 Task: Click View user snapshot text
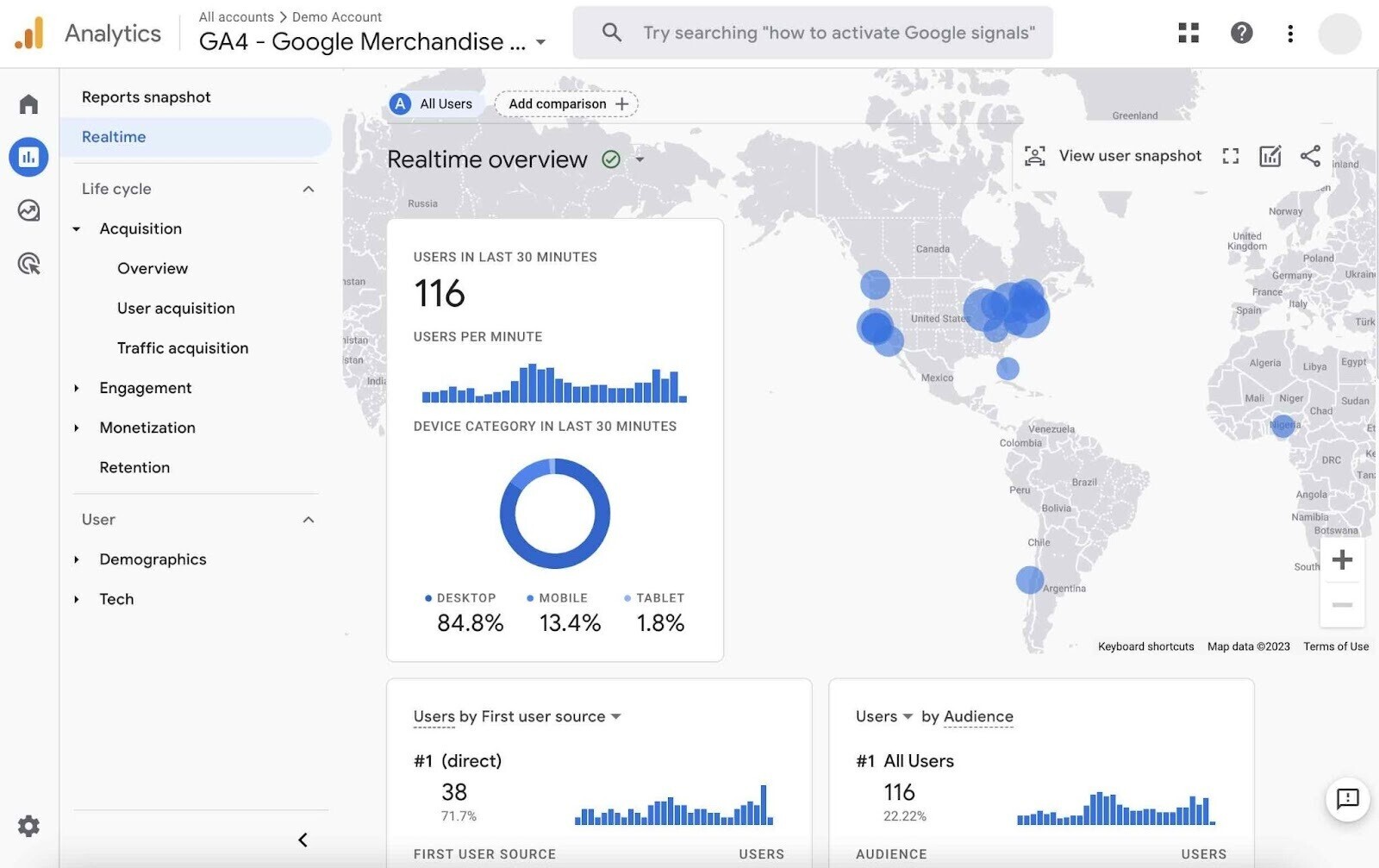click(1130, 156)
